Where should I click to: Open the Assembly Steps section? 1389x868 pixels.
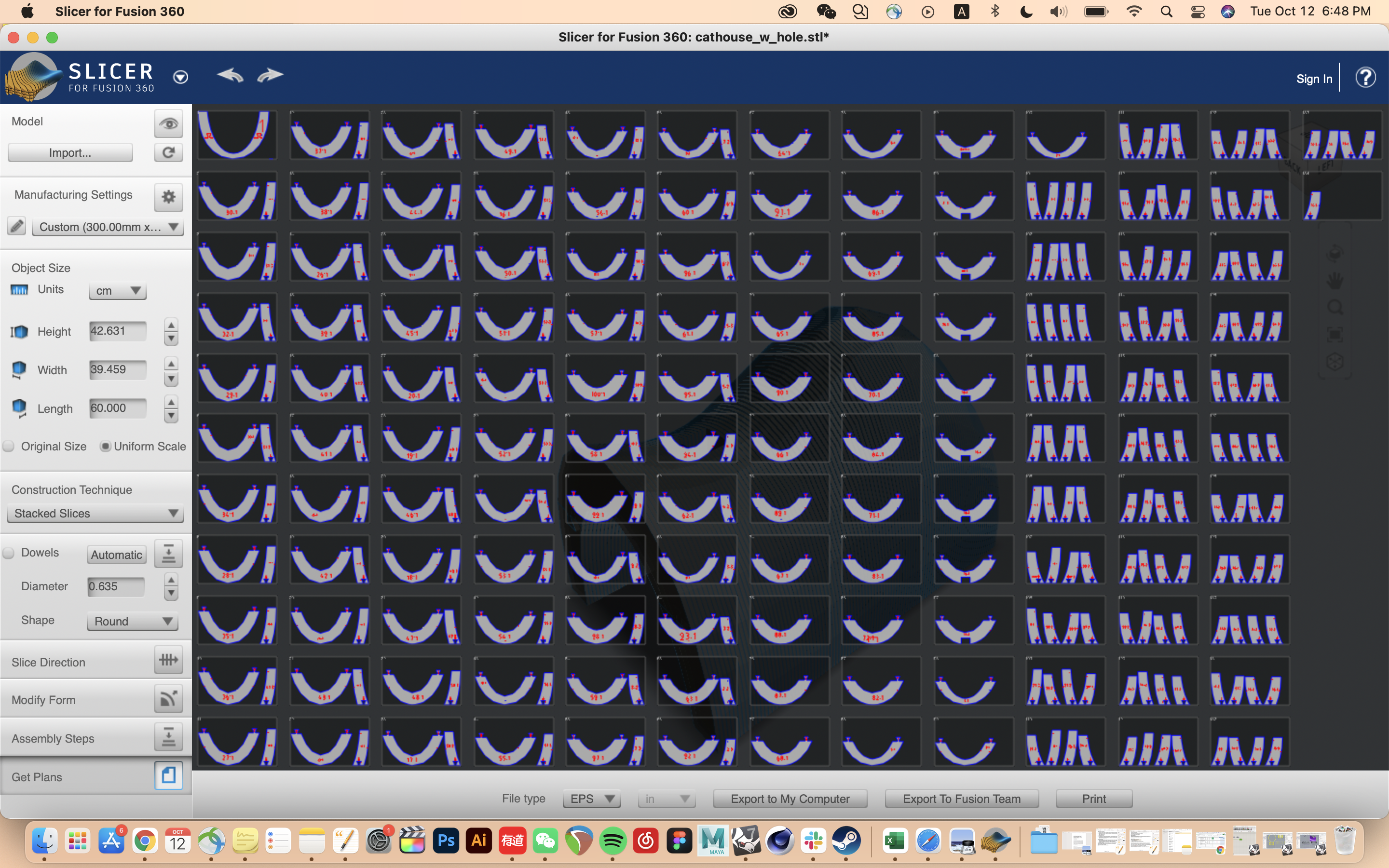tap(96, 738)
